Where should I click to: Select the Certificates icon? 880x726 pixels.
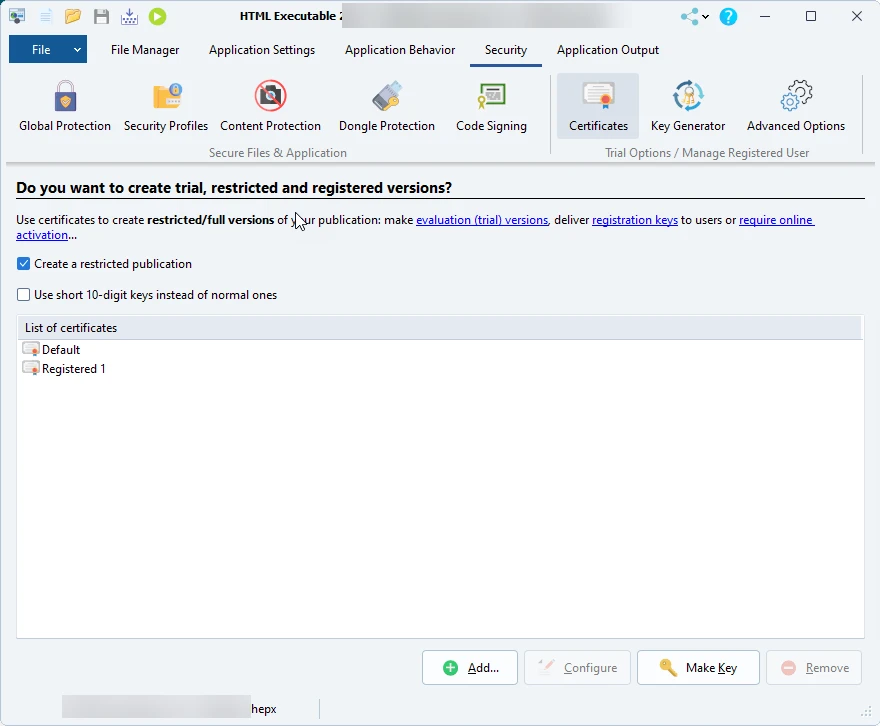tap(597, 105)
